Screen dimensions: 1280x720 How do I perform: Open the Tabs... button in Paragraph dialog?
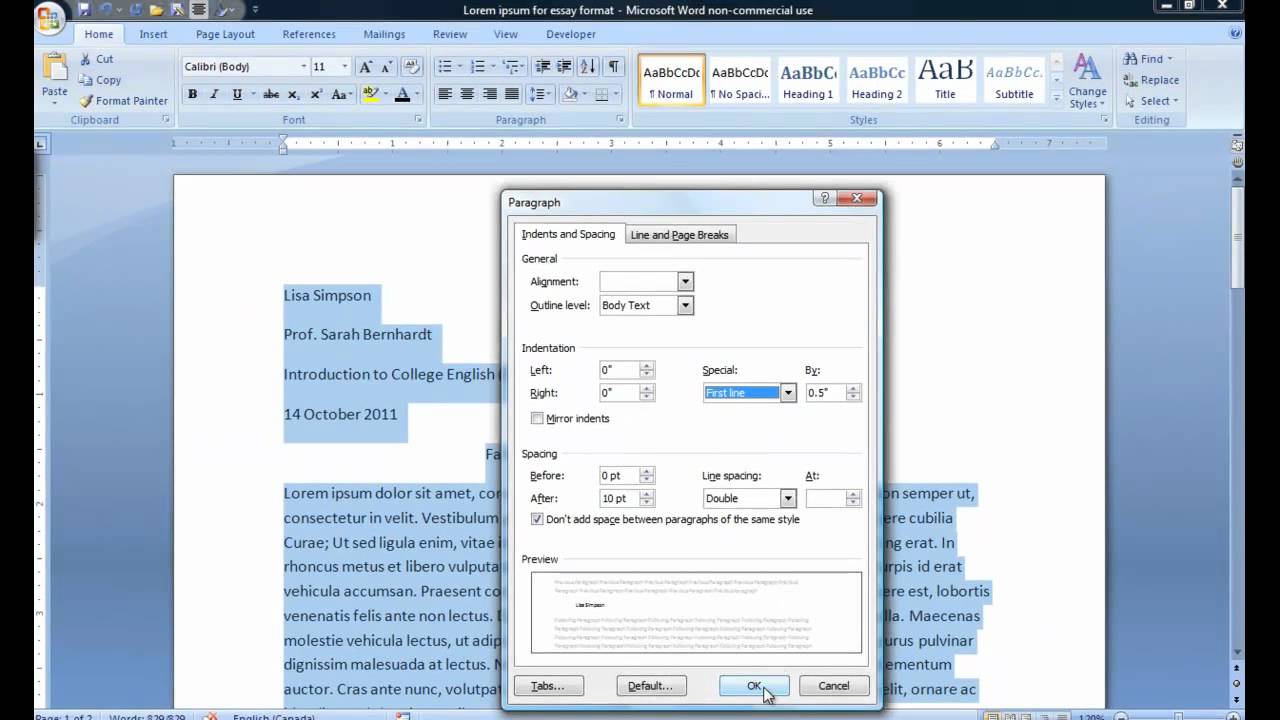pos(548,686)
